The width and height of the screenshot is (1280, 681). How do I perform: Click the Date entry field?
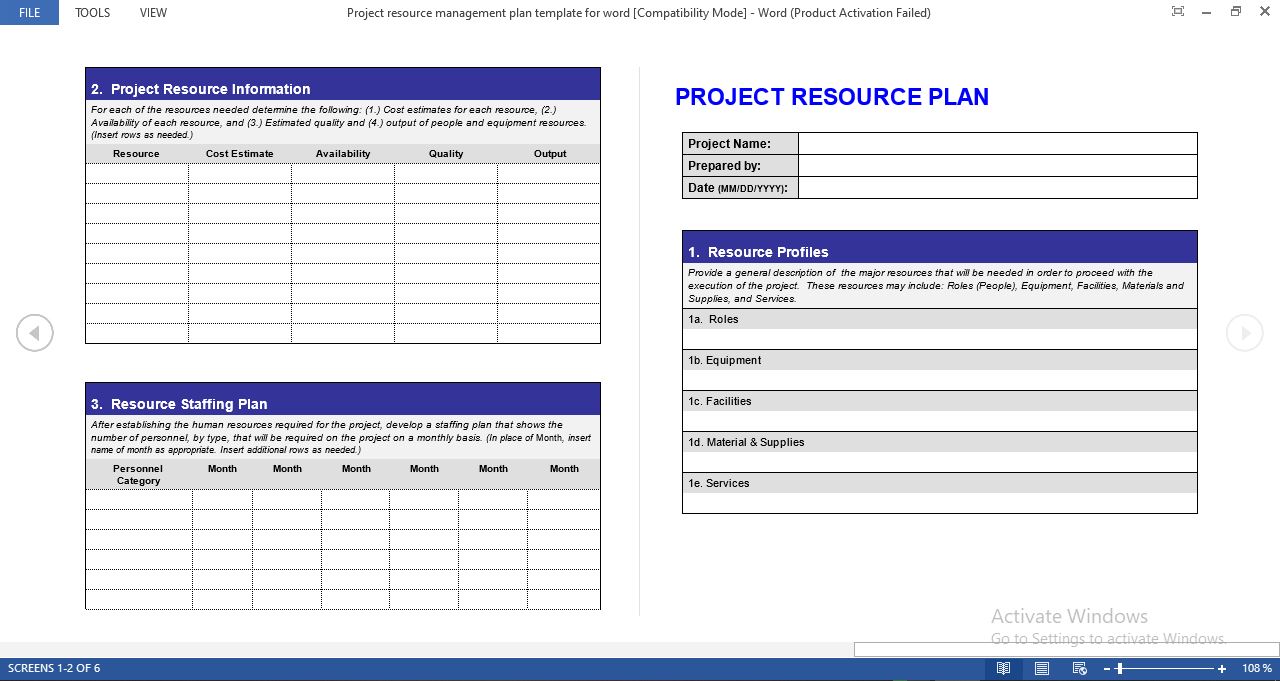pos(997,187)
